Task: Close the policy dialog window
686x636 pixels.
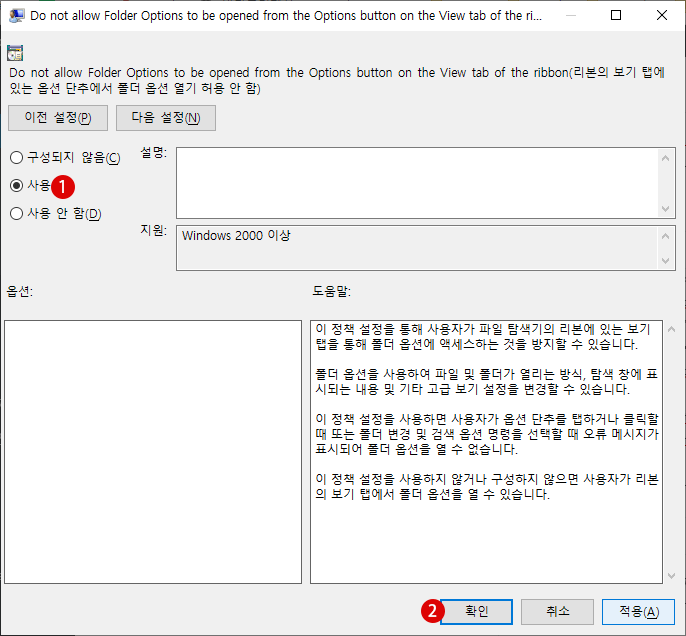Action: click(662, 15)
